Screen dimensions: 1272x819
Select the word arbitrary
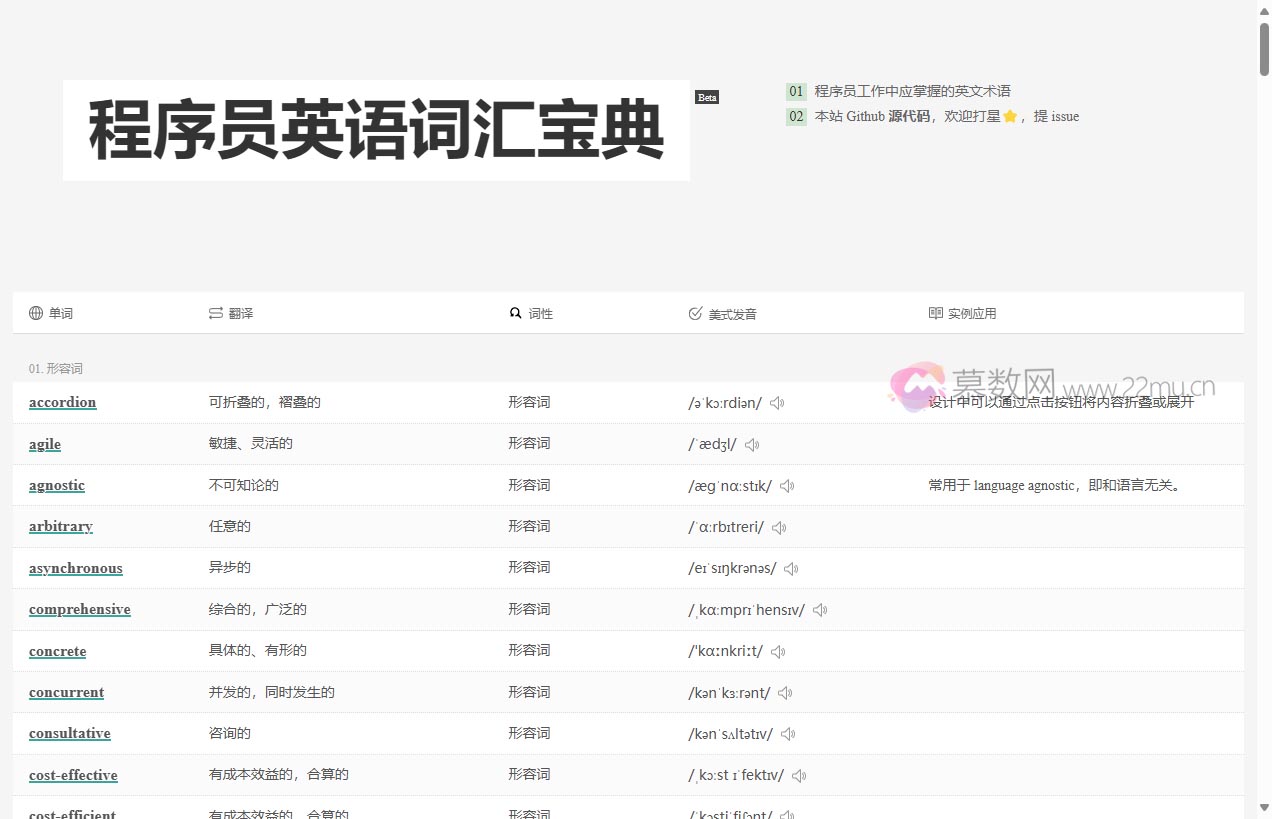(60, 526)
